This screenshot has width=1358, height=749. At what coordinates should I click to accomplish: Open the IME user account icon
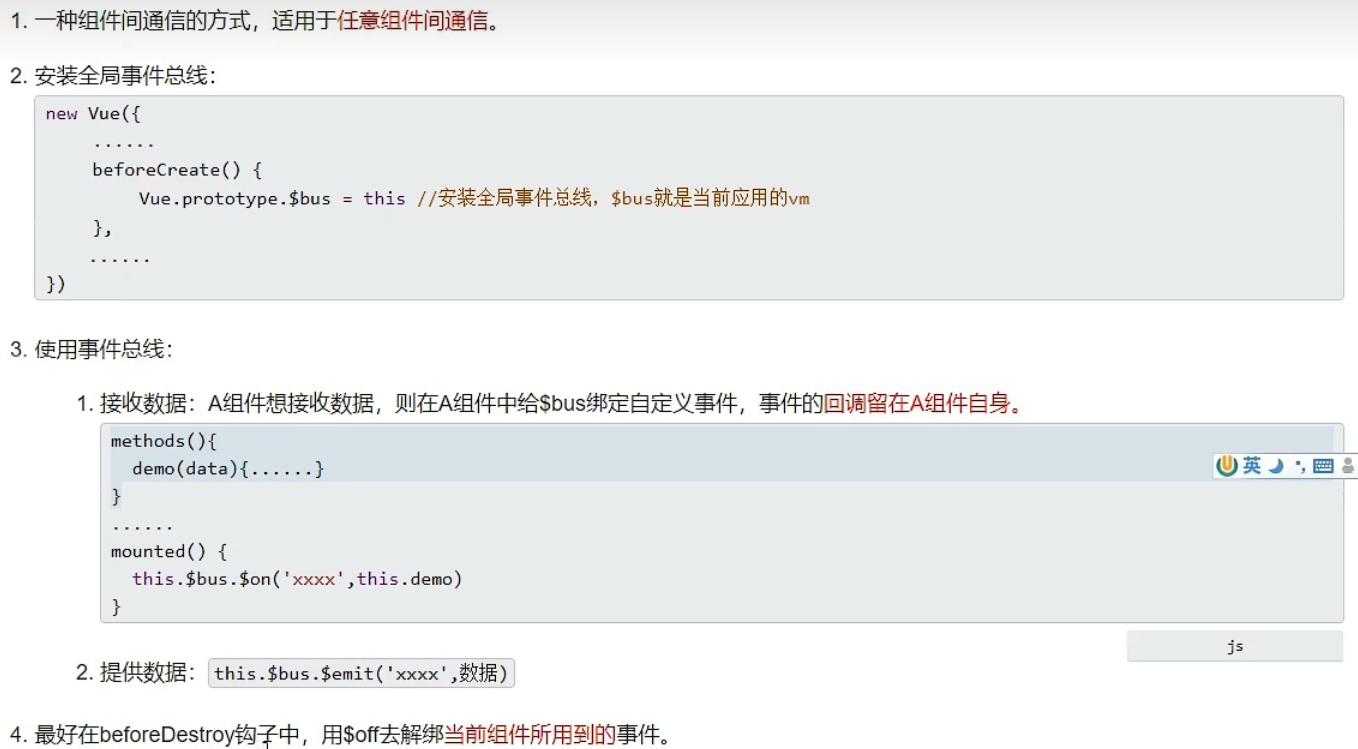click(x=1348, y=466)
